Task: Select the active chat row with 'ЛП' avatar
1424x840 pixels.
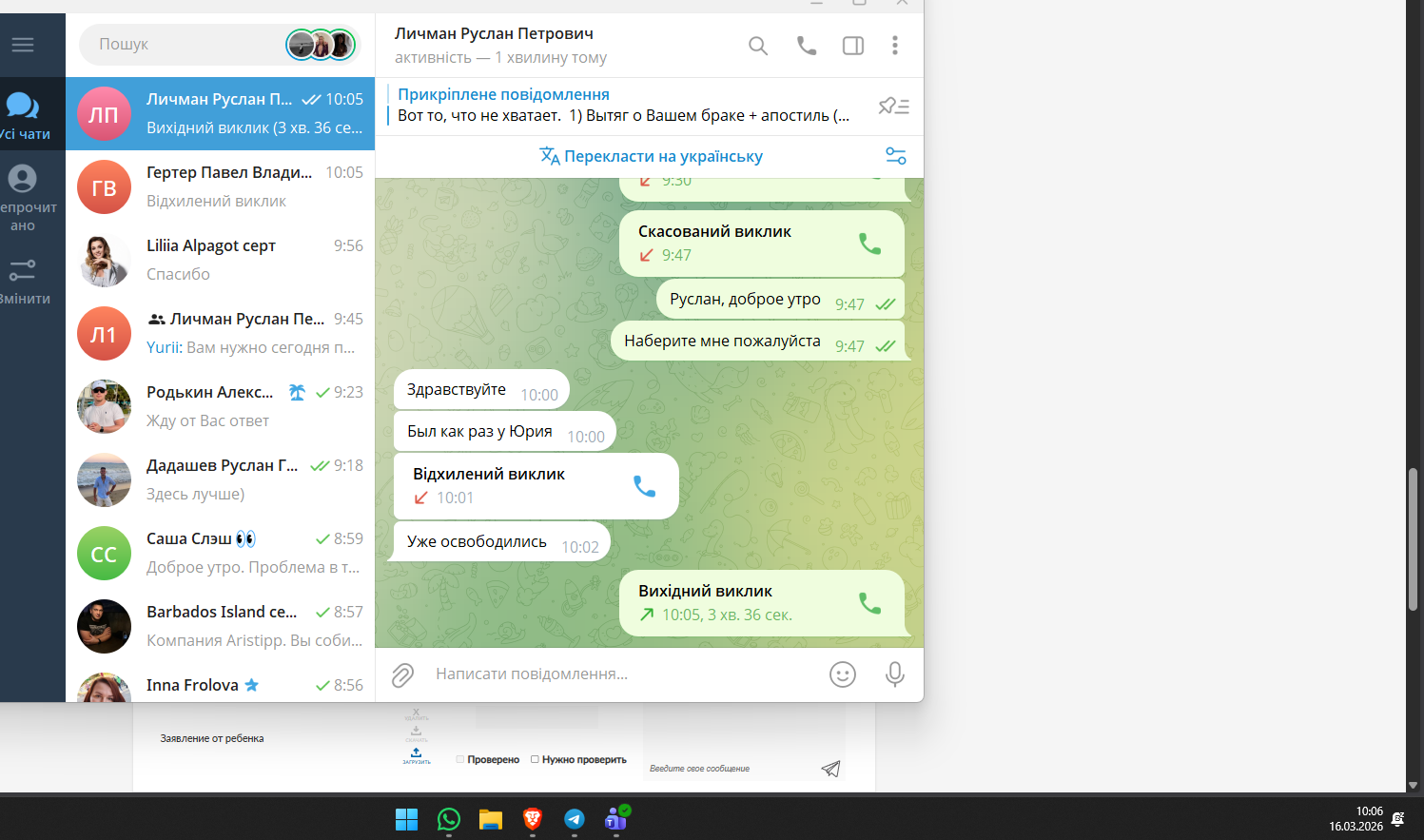Action: pos(221,113)
